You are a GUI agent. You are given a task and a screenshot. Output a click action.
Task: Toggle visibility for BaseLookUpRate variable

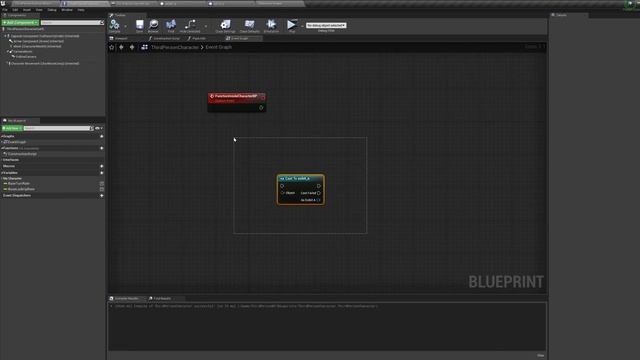click(x=102, y=189)
